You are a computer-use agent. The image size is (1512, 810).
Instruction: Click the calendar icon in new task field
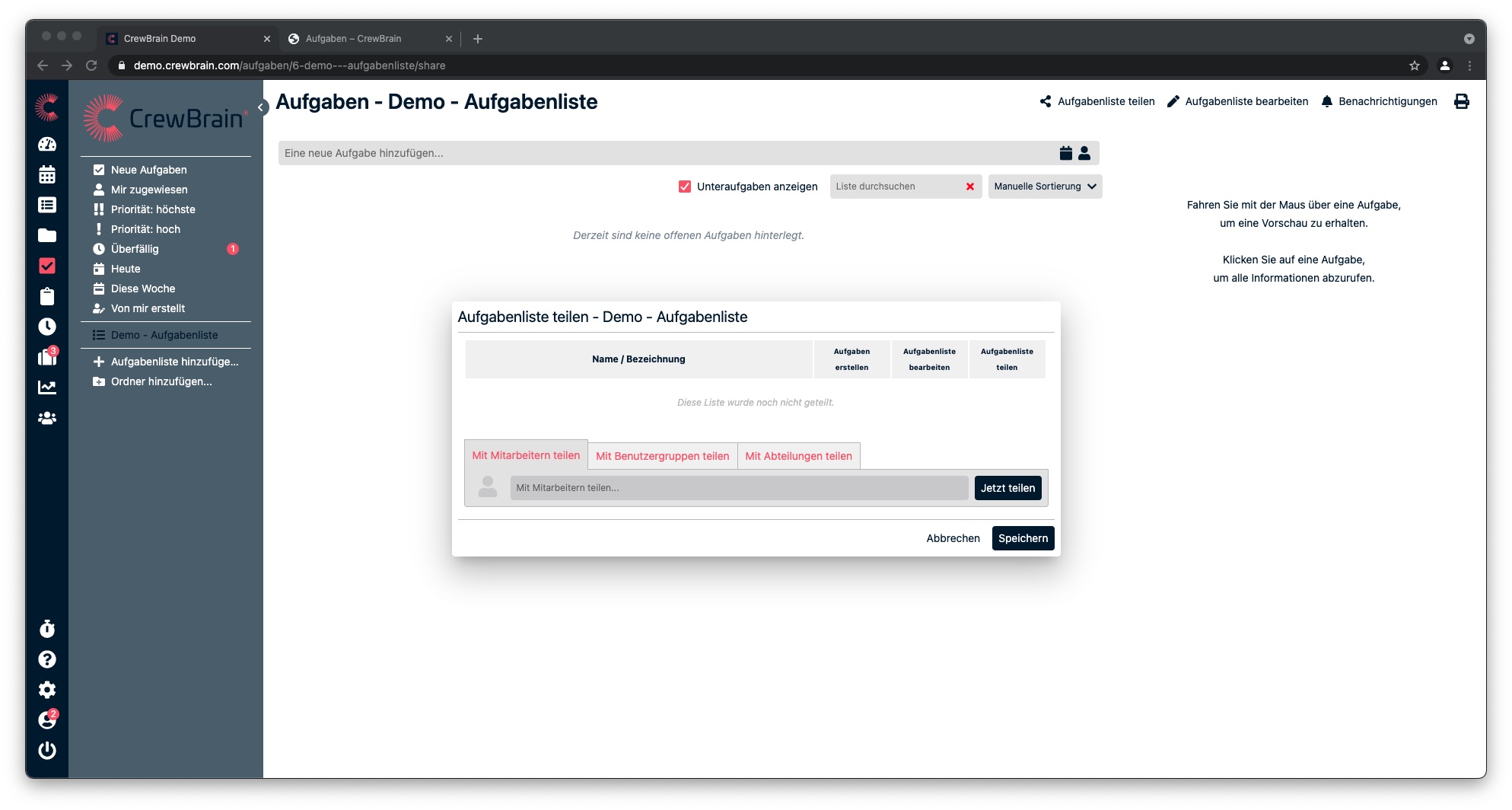click(1065, 153)
